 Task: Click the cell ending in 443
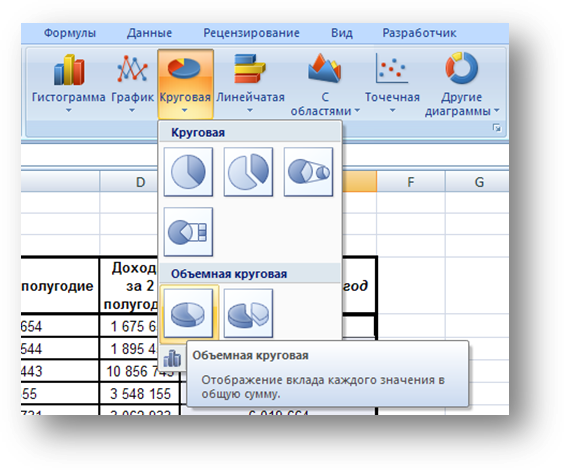tap(60, 371)
